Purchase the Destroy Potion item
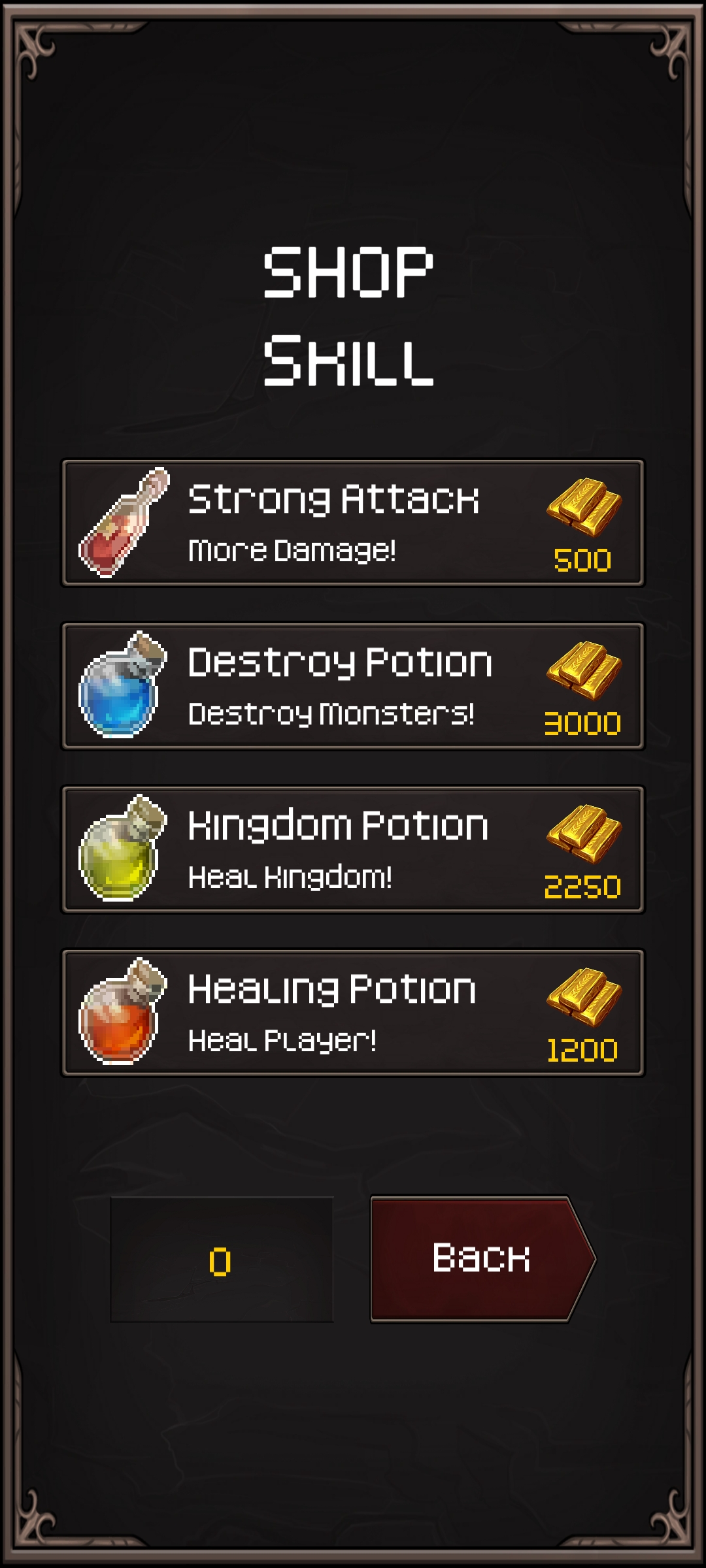Screen dimensions: 706x1568 353,686
